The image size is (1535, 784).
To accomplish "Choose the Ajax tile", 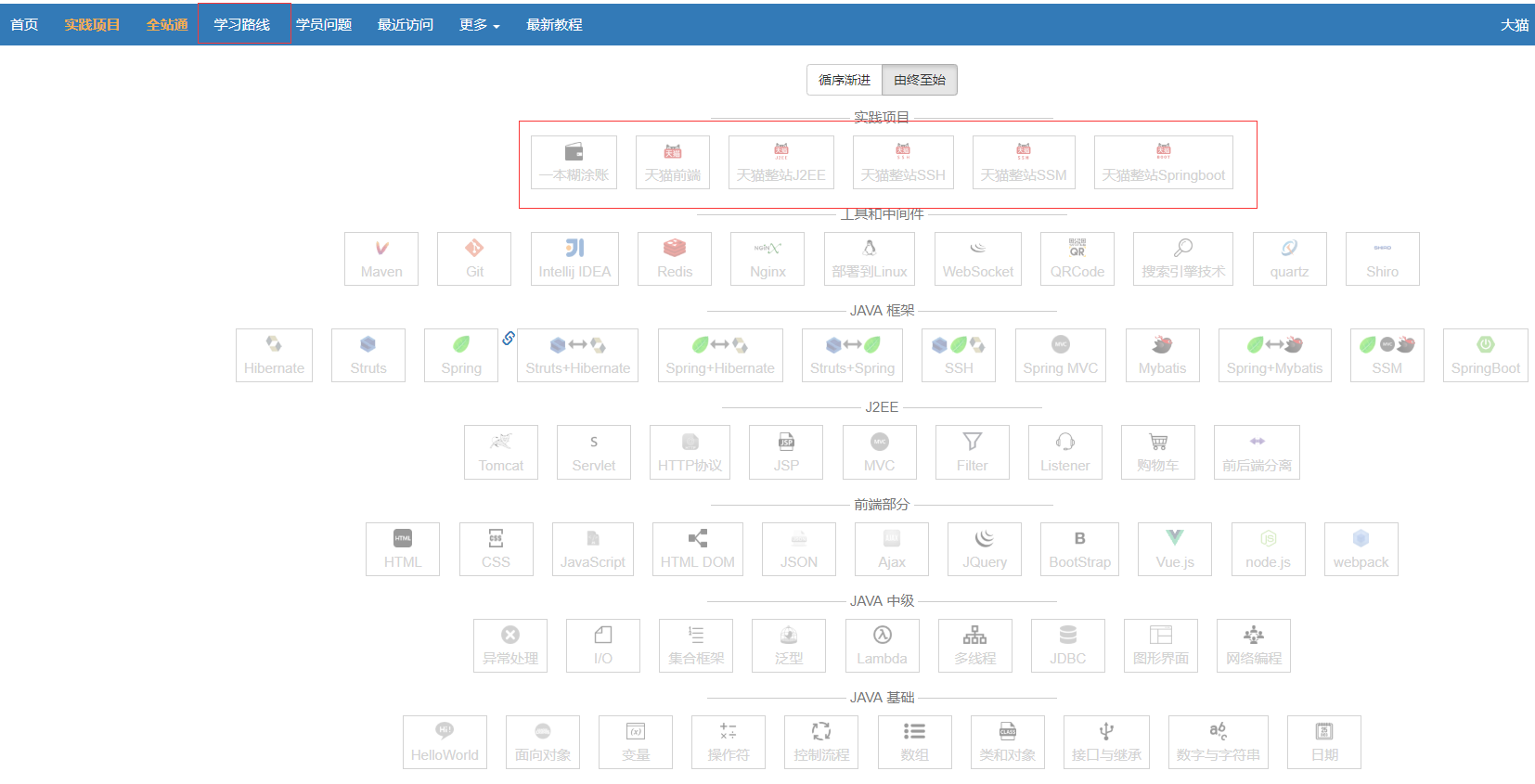I will point(892,549).
